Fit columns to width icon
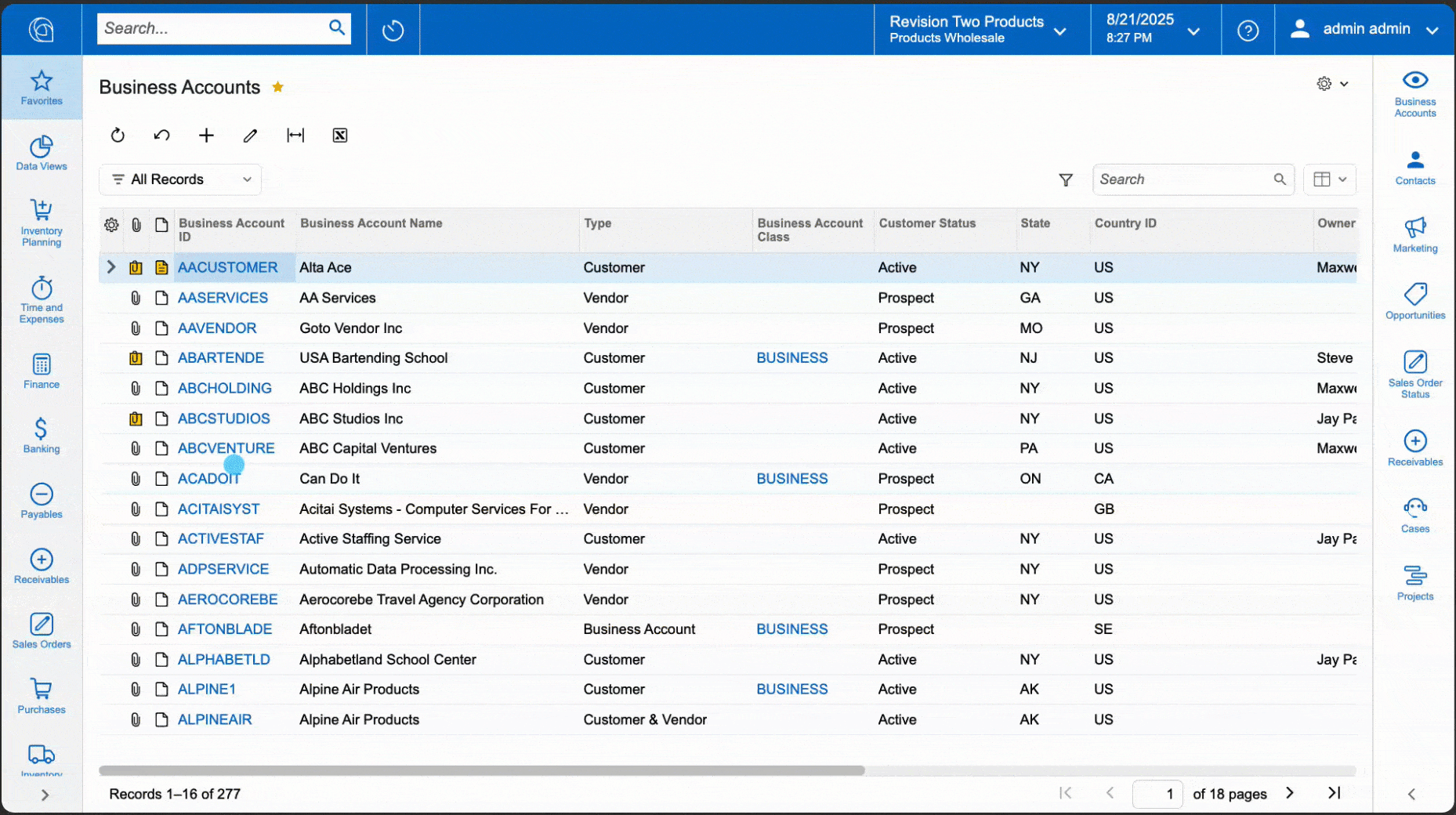This screenshot has height=815, width=1456. coord(295,136)
